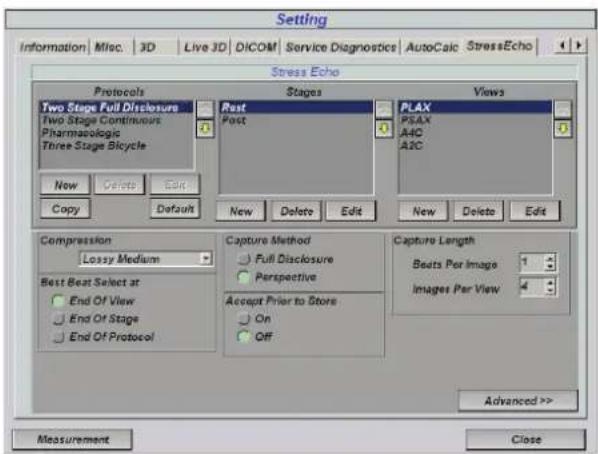Increase Beats Per Image value
Viewport: 598px width, 454px height.
pyautogui.click(x=550, y=258)
